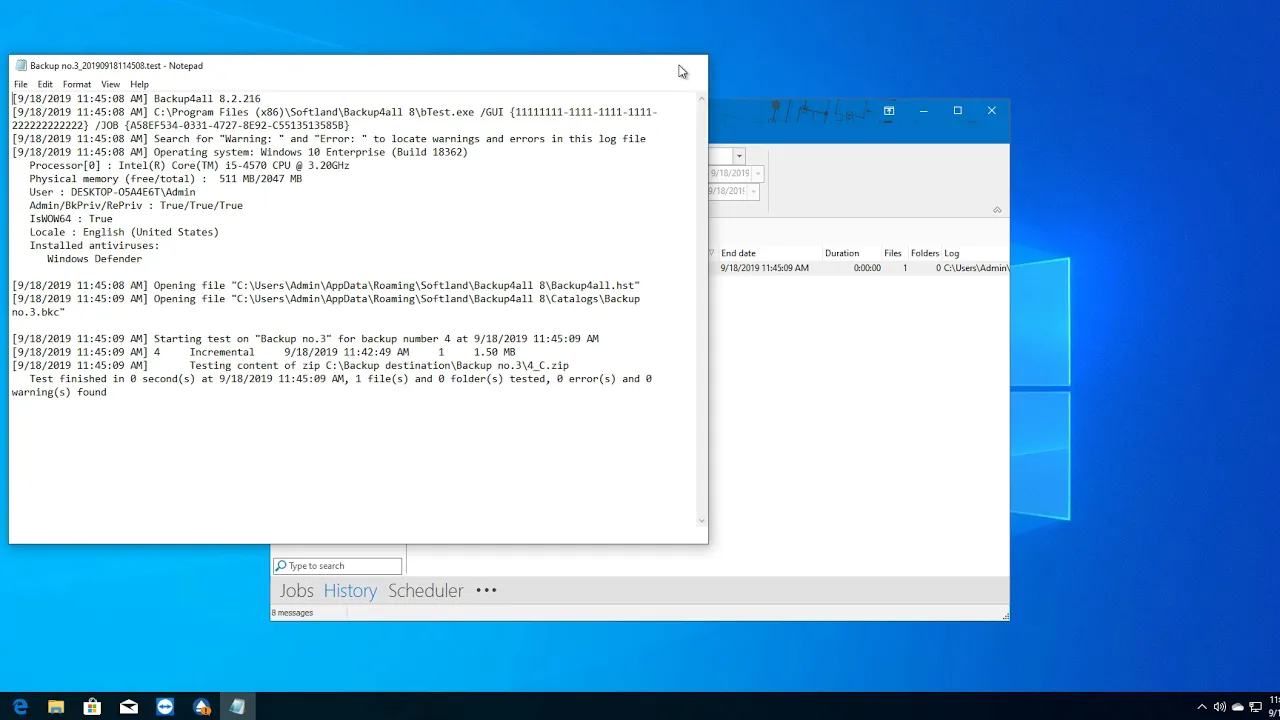Open TeamViewer from the taskbar
The width and height of the screenshot is (1280, 720).
165,707
